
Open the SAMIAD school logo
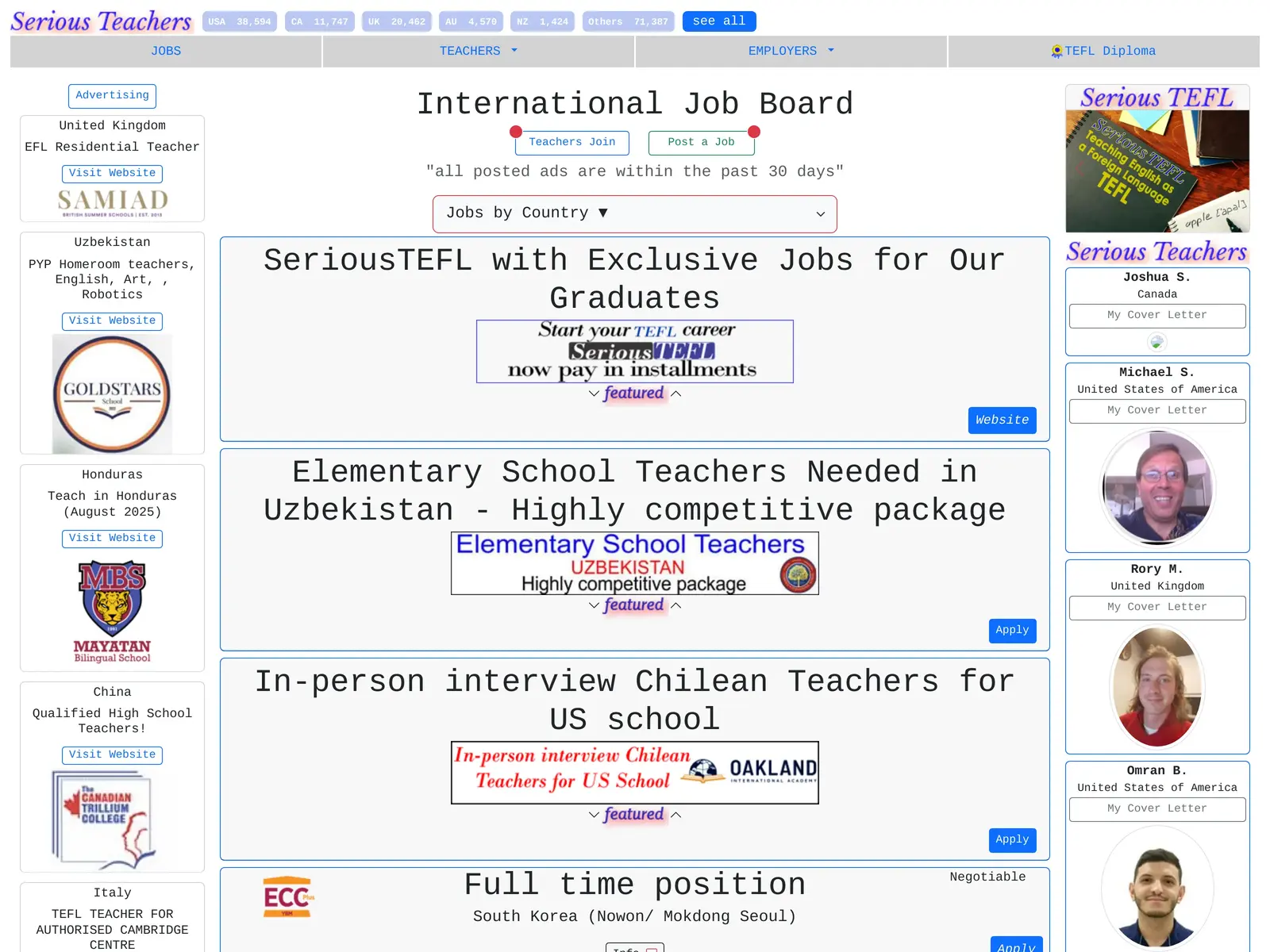click(x=113, y=202)
